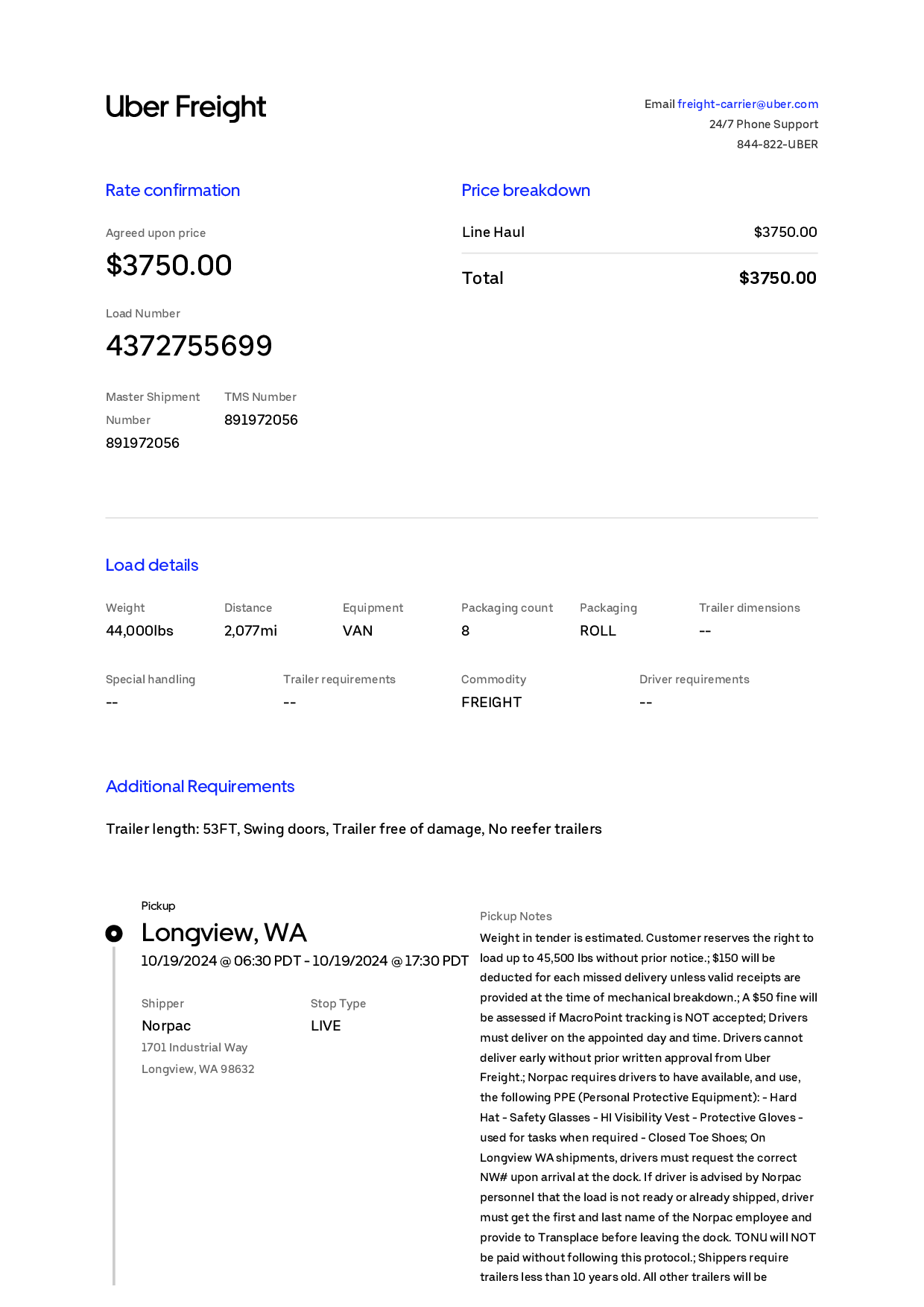Select the TMS Number 891972056
Image resolution: width=924 pixels, height=1307 pixels.
point(261,420)
